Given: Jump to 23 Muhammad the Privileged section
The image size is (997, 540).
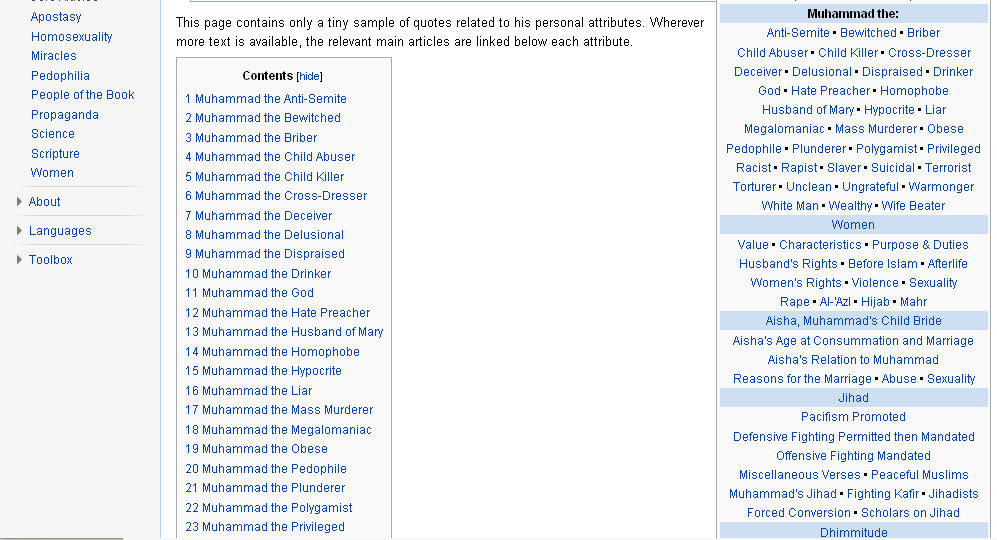Looking at the screenshot, I should click(x=265, y=527).
